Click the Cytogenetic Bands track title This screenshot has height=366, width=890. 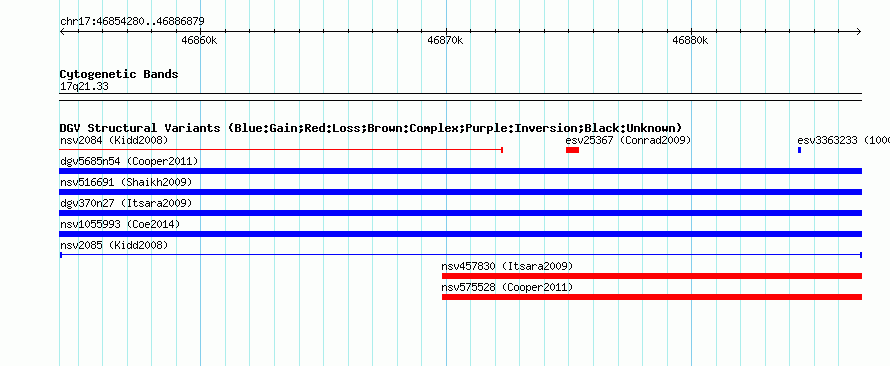click(119, 74)
